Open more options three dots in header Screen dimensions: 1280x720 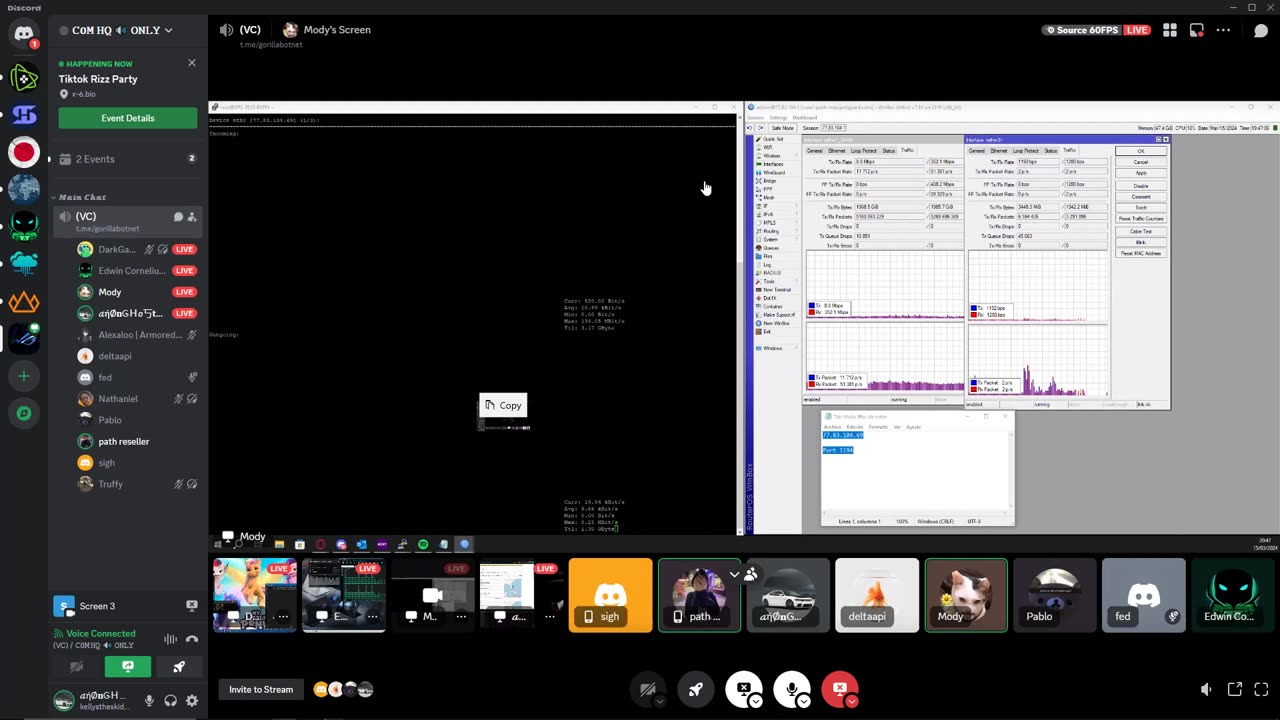pyautogui.click(x=1223, y=30)
